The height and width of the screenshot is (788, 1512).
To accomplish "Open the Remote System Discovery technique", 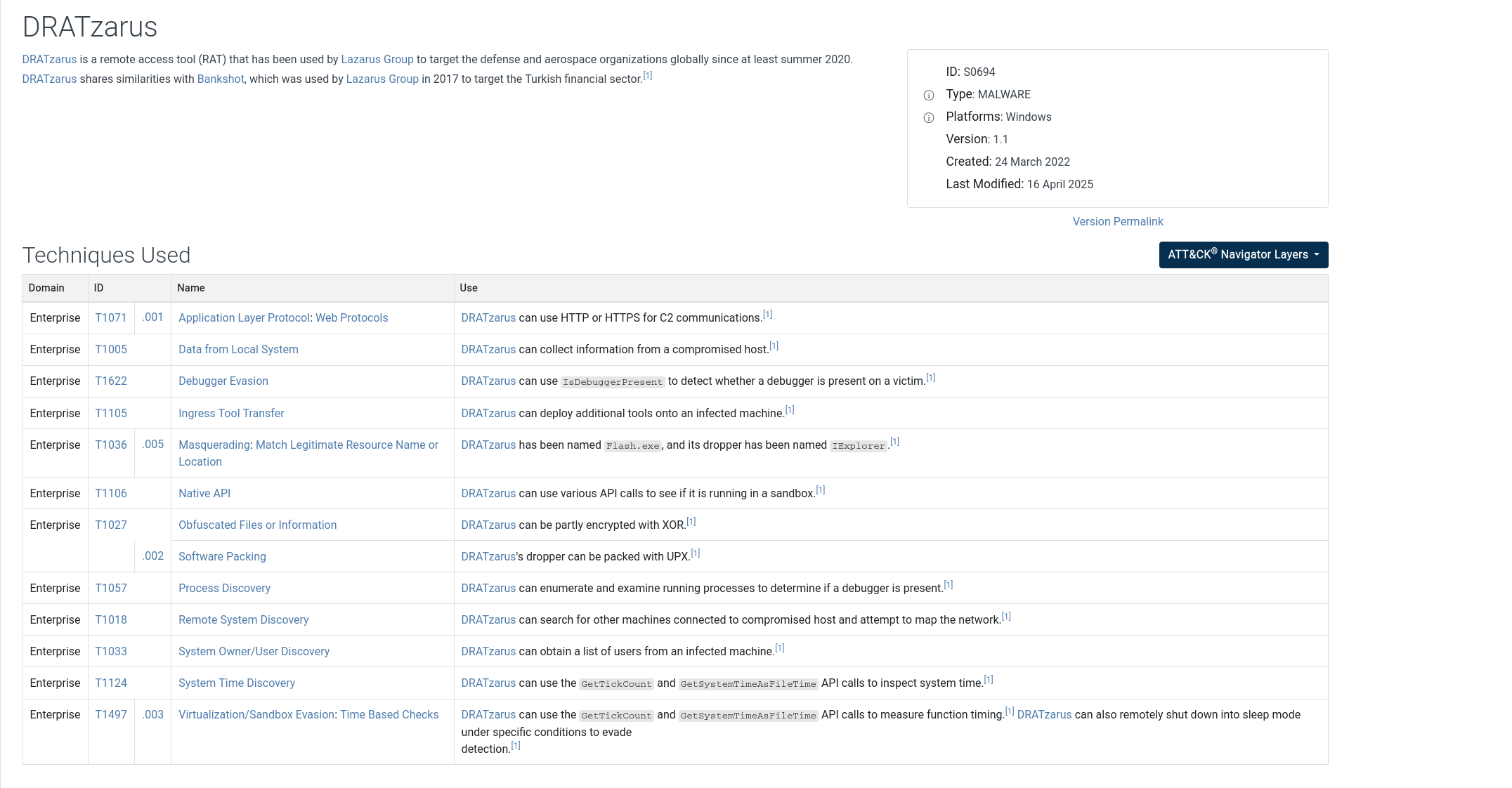I will pyautogui.click(x=243, y=619).
